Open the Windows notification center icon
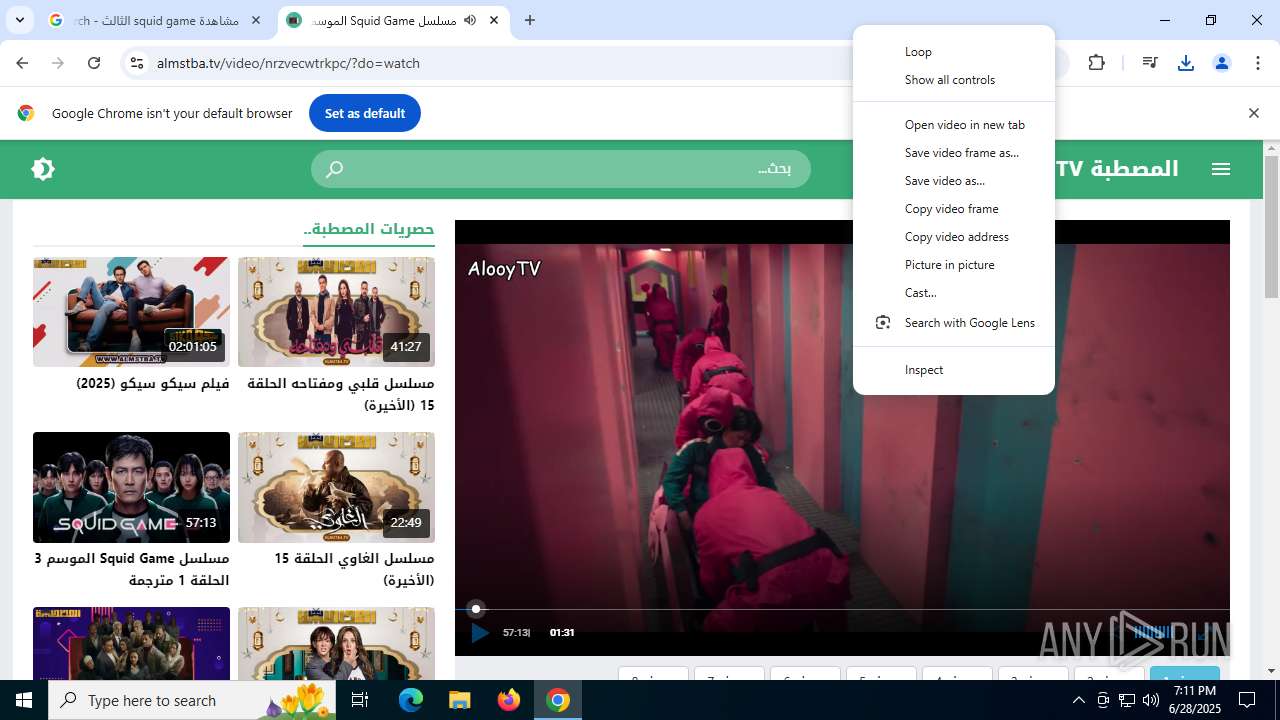 pyautogui.click(x=1247, y=700)
